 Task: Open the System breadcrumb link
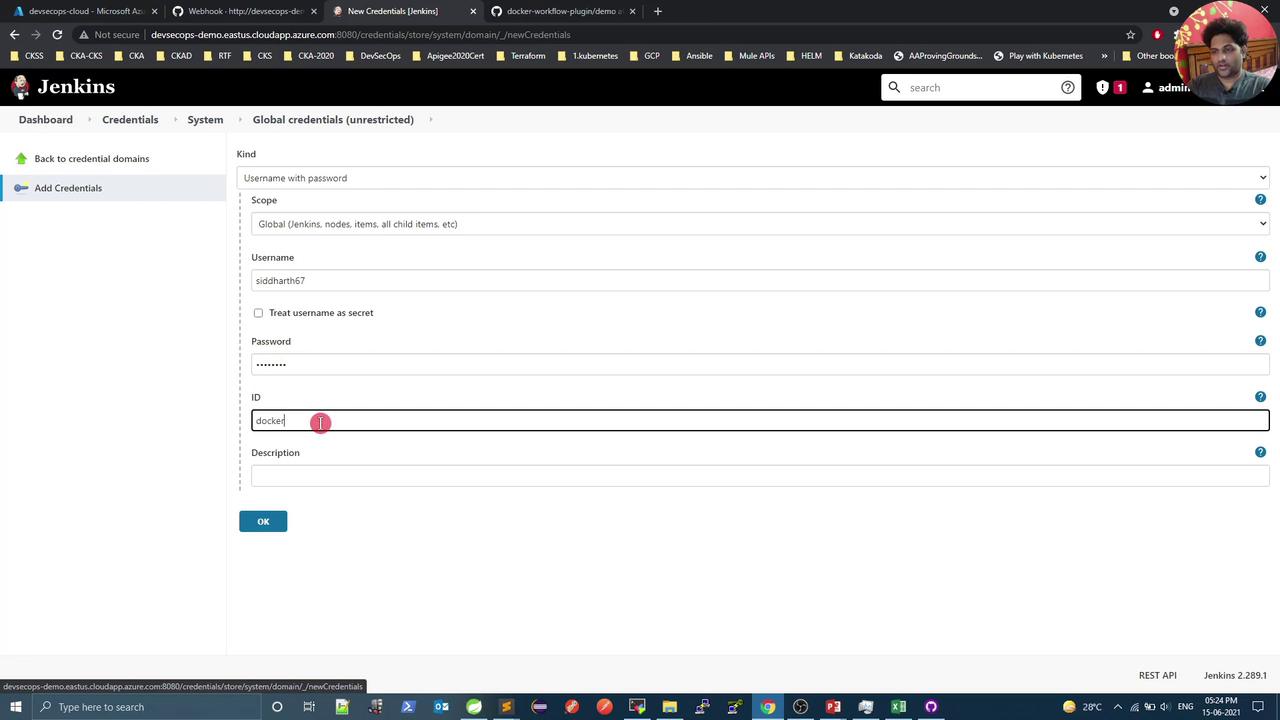pos(205,120)
